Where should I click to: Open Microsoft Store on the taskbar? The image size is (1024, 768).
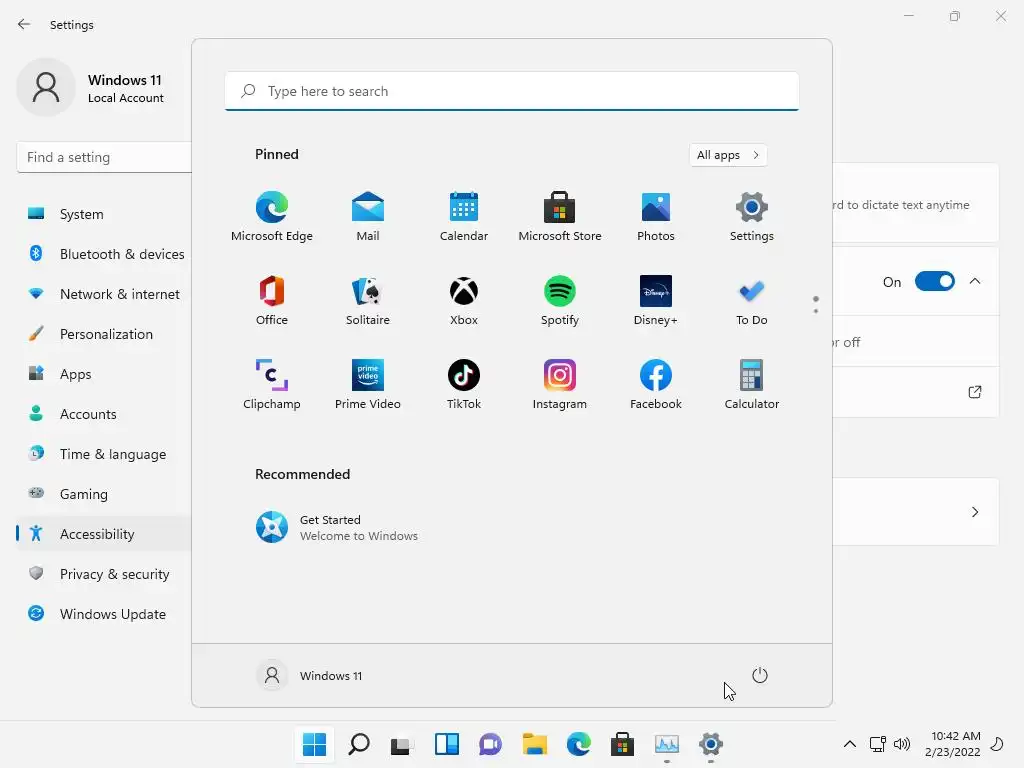[x=622, y=744]
